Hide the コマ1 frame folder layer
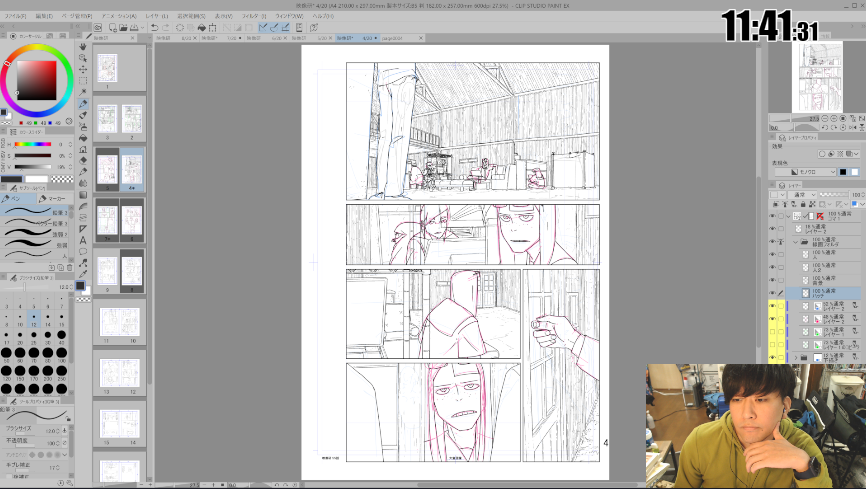The height and width of the screenshot is (489, 866). pos(772,215)
